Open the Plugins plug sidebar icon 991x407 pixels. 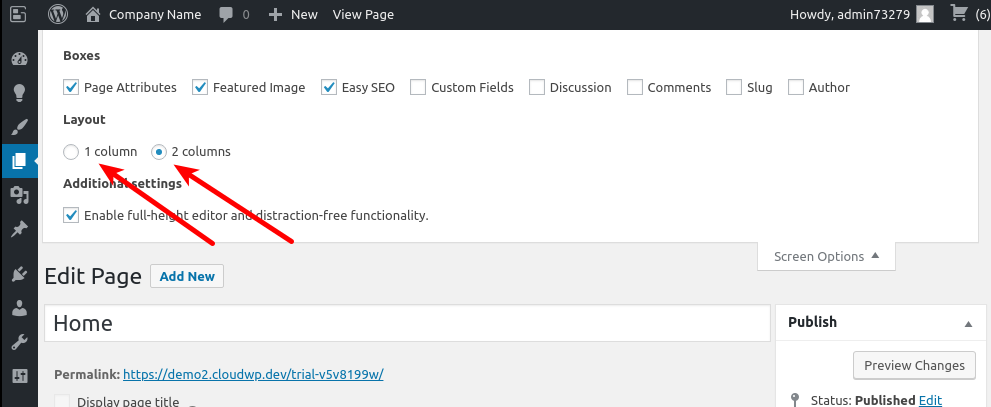(19, 274)
